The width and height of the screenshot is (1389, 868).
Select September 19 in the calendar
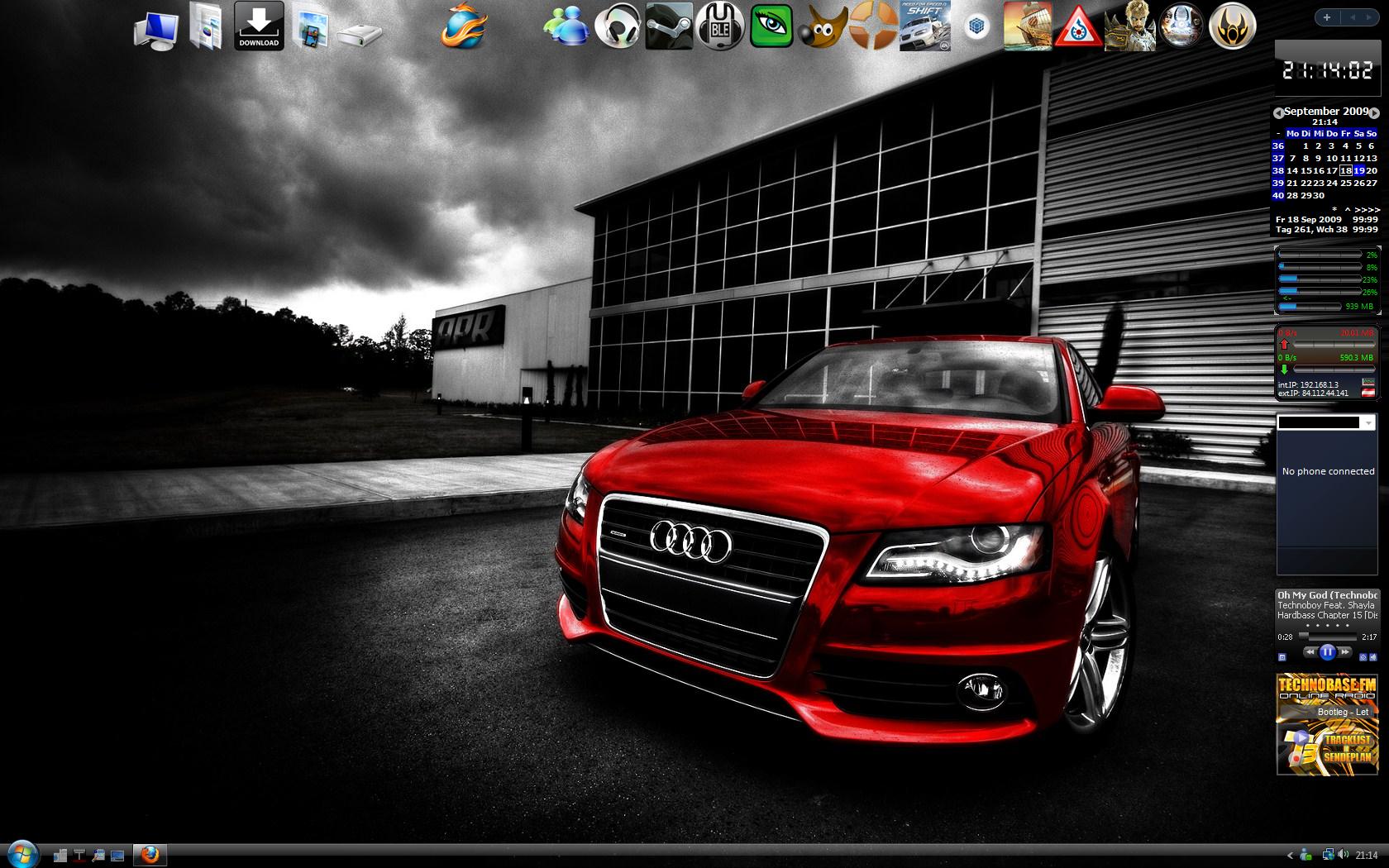point(1358,170)
